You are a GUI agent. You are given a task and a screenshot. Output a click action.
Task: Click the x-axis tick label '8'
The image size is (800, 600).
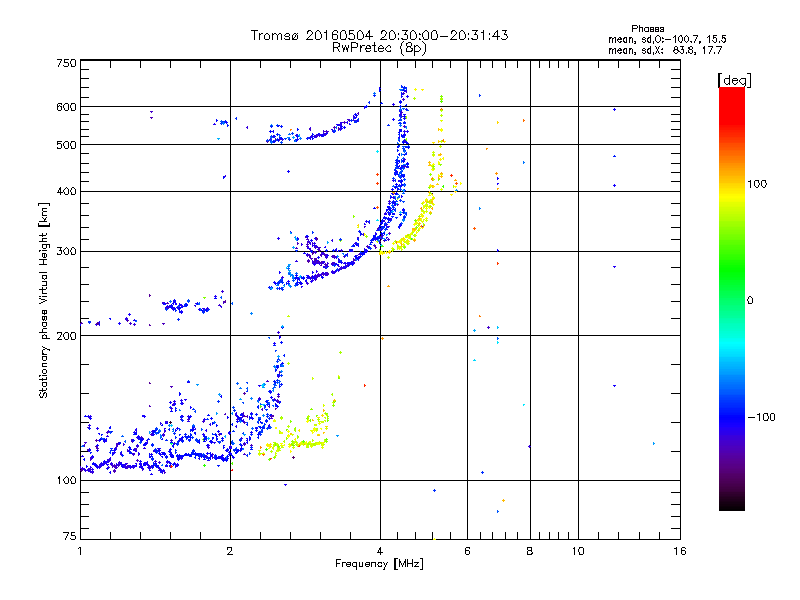(x=530, y=551)
